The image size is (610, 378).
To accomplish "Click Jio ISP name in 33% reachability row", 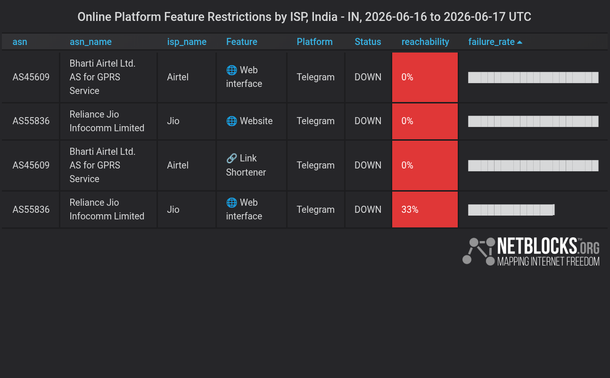I will point(173,210).
